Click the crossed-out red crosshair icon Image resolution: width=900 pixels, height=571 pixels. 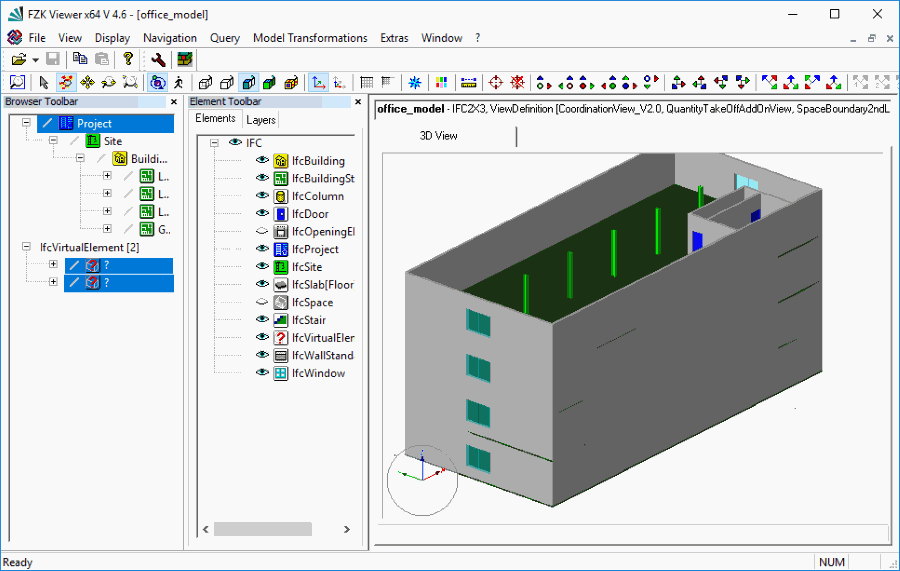517,83
